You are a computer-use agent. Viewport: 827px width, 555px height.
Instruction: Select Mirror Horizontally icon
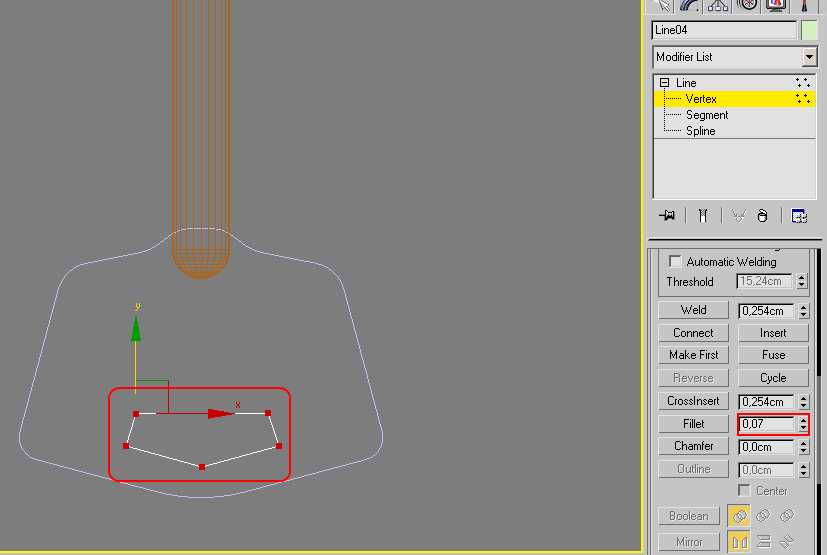pos(739,541)
